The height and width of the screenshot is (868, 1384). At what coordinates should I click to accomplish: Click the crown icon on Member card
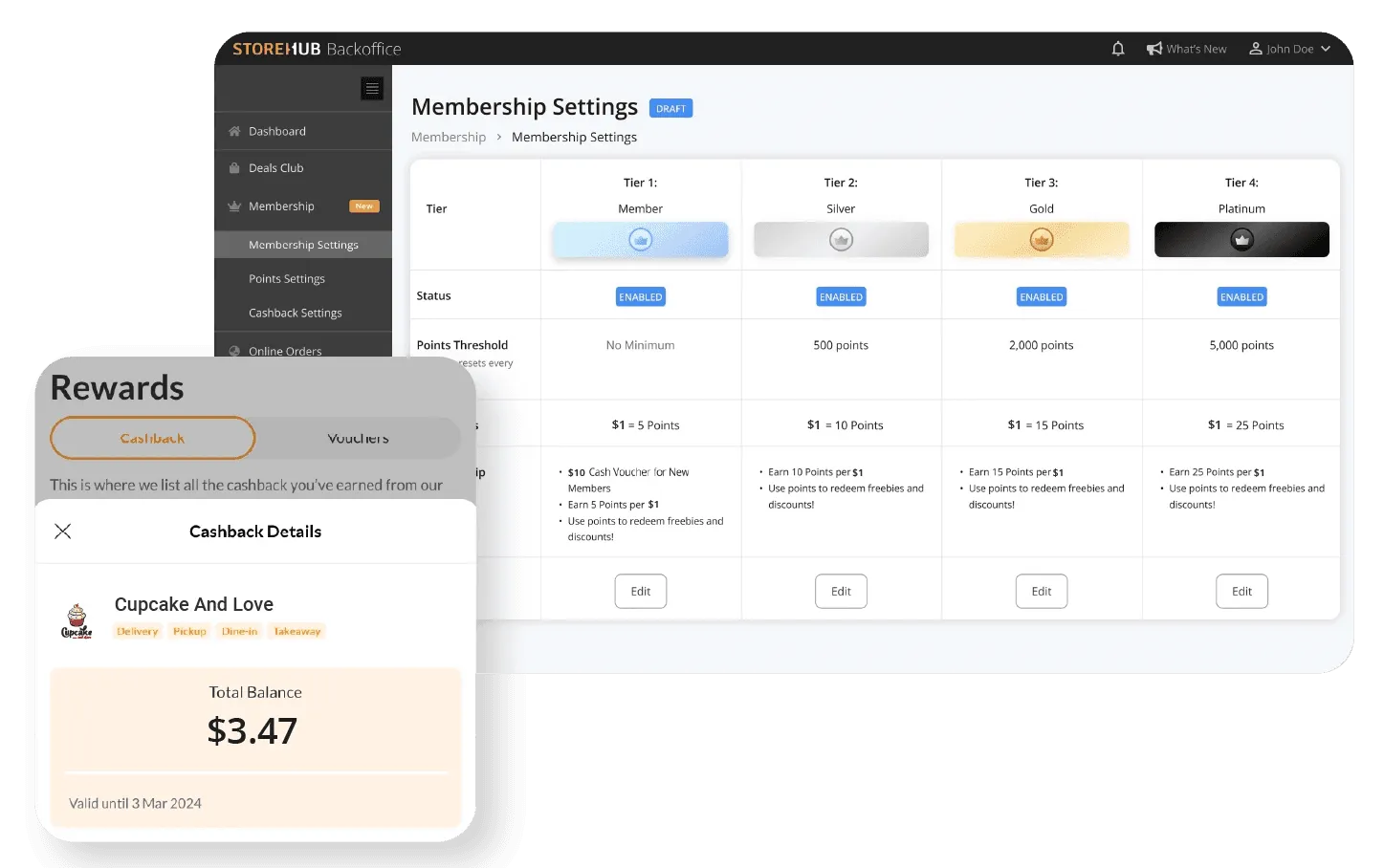641,240
